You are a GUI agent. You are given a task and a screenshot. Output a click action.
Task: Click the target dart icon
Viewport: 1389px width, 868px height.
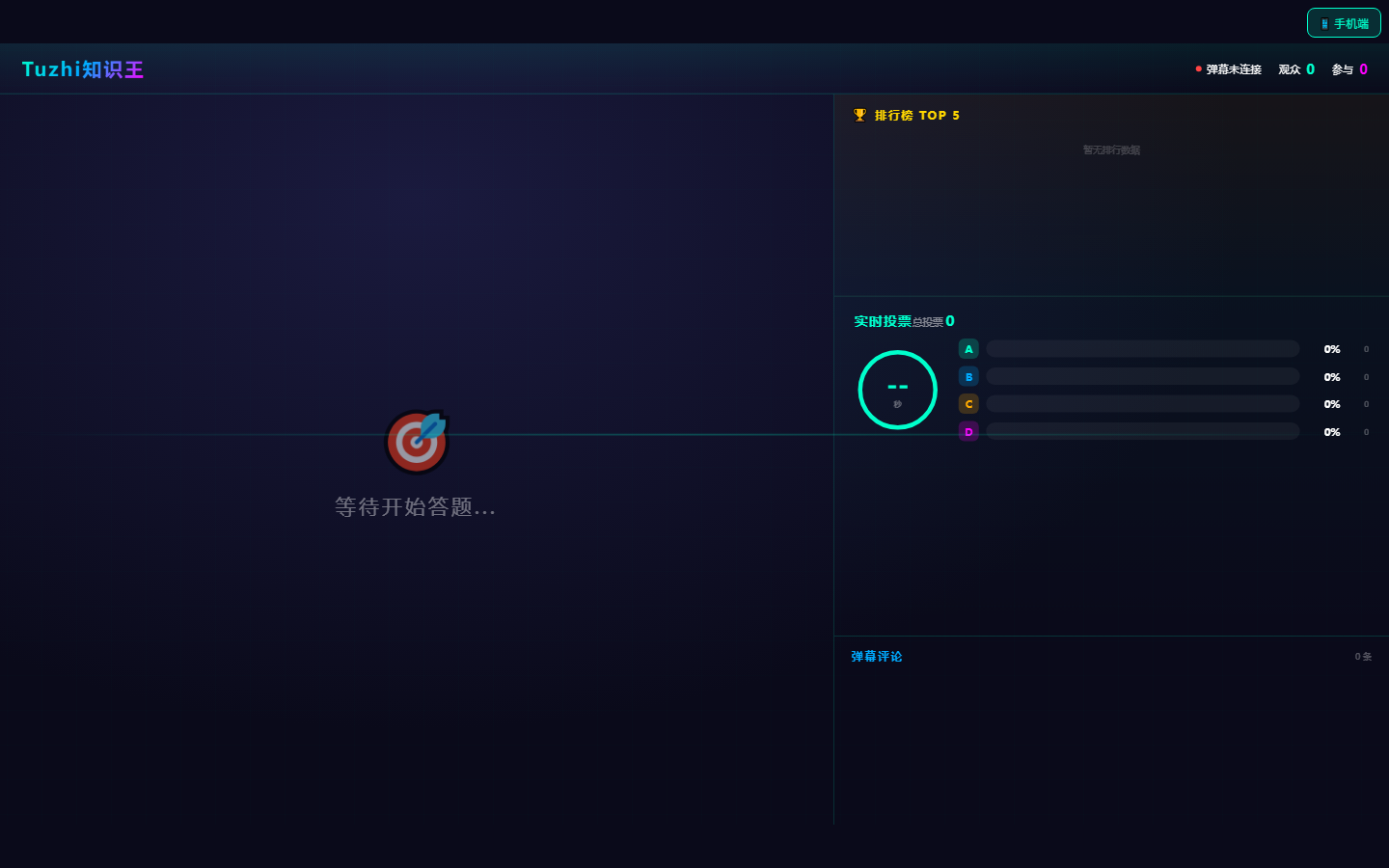pos(417,443)
